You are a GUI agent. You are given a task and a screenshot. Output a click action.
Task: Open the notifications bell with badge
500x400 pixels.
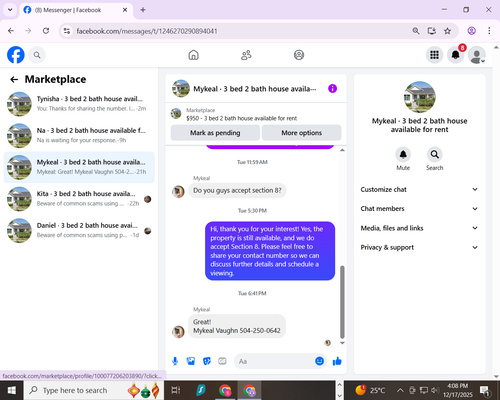click(x=456, y=55)
